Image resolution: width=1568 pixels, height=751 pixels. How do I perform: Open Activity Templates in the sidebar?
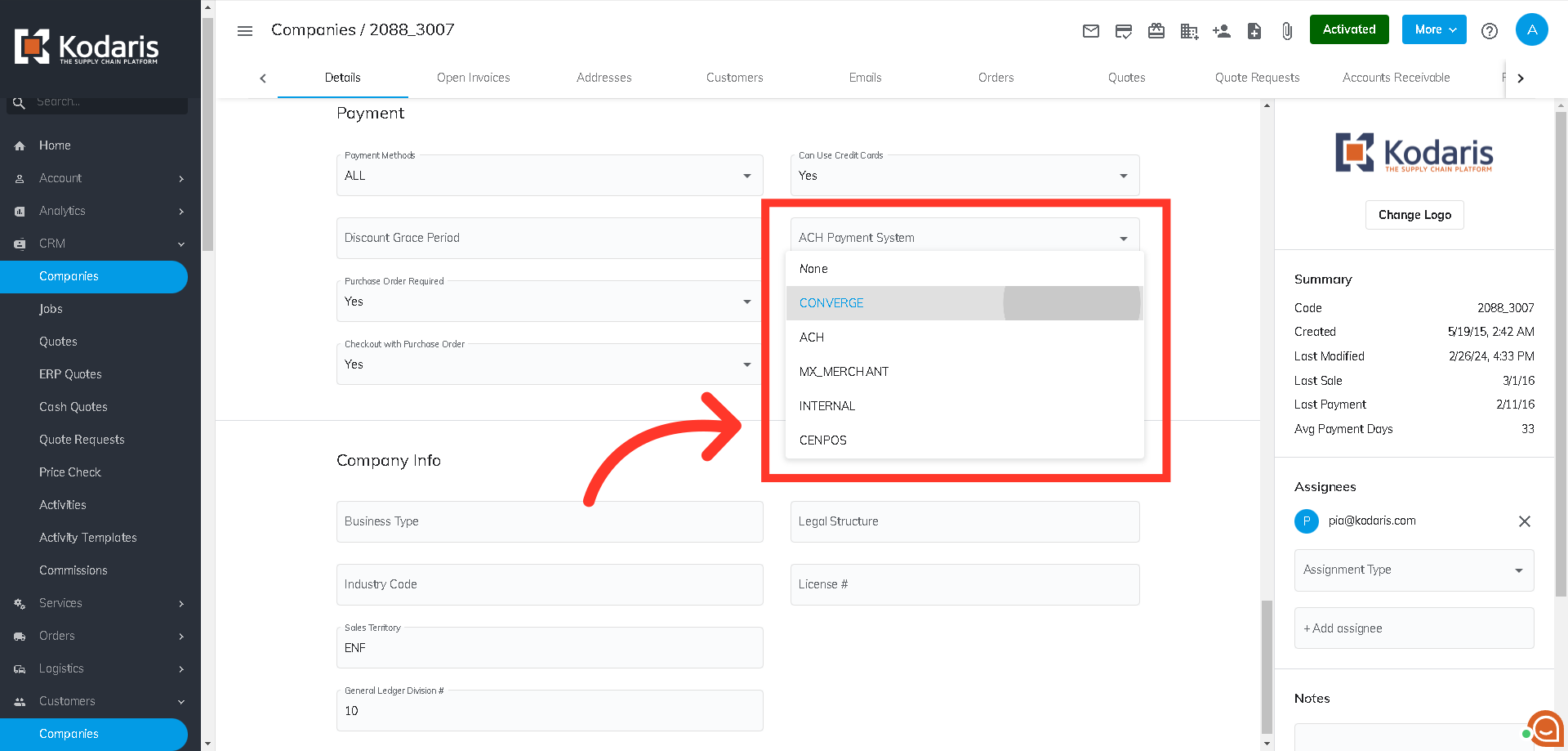pyautogui.click(x=88, y=538)
